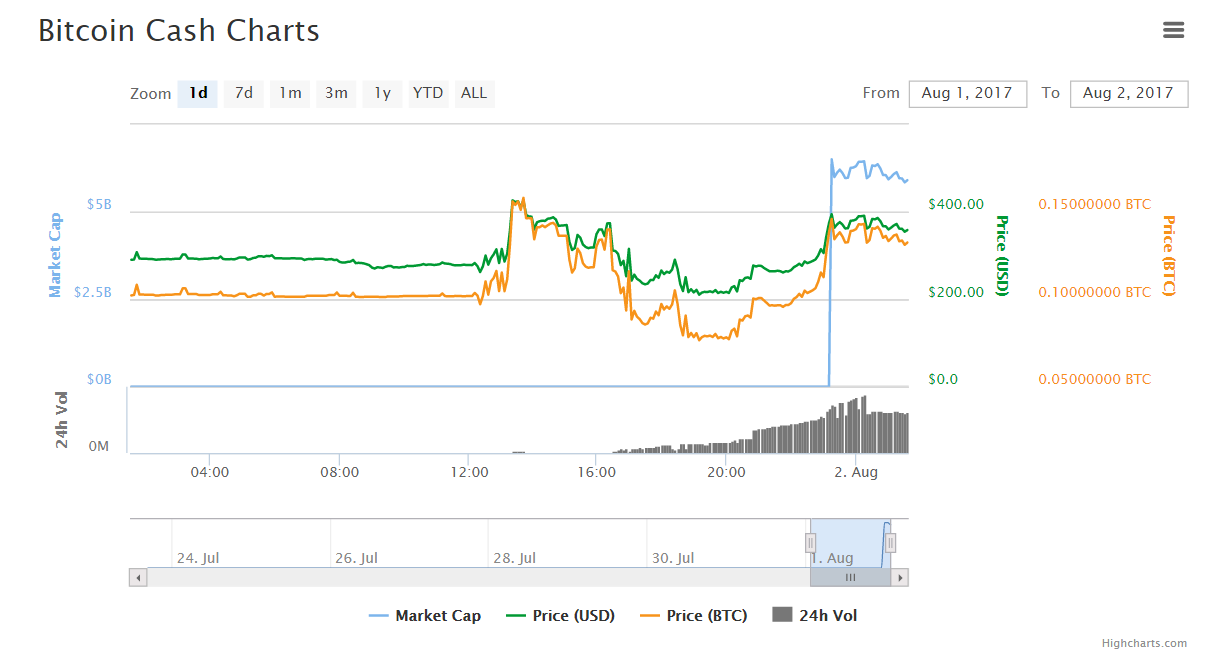Set zoom to 1m
The width and height of the screenshot is (1206, 659).
coord(290,93)
